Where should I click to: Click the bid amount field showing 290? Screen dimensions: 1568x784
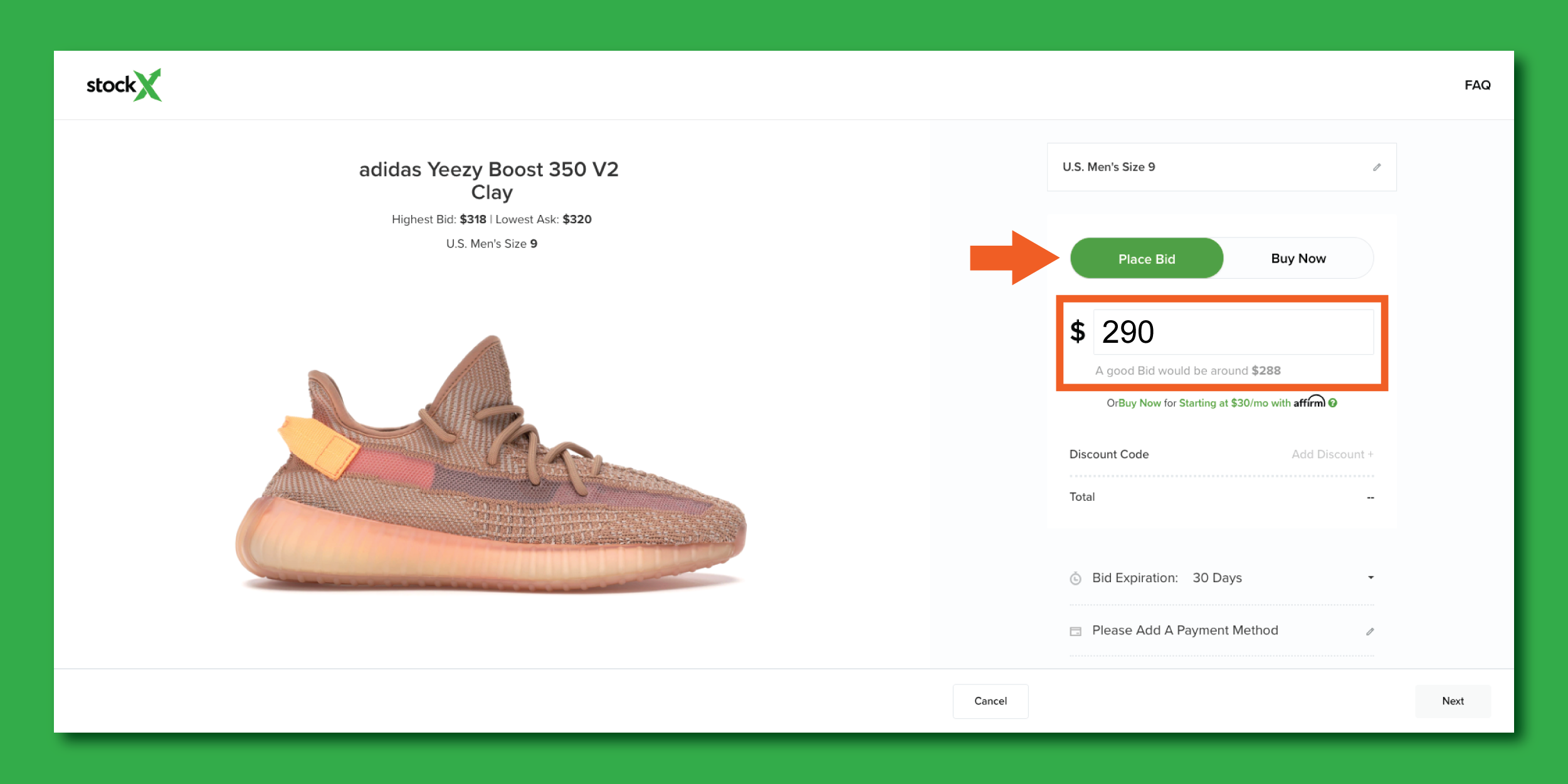click(1233, 332)
